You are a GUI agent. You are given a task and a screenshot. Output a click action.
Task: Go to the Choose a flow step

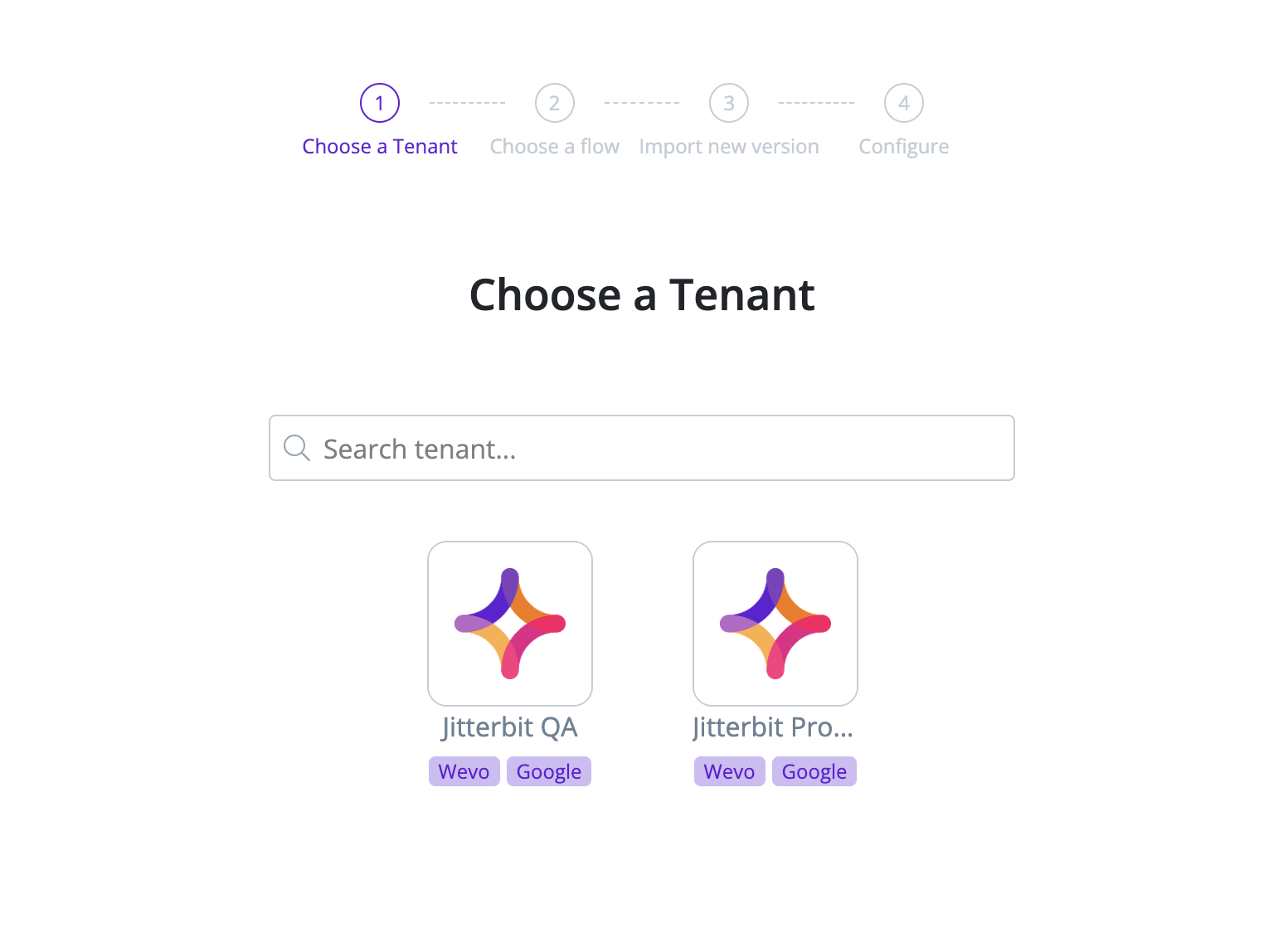pyautogui.click(x=555, y=147)
